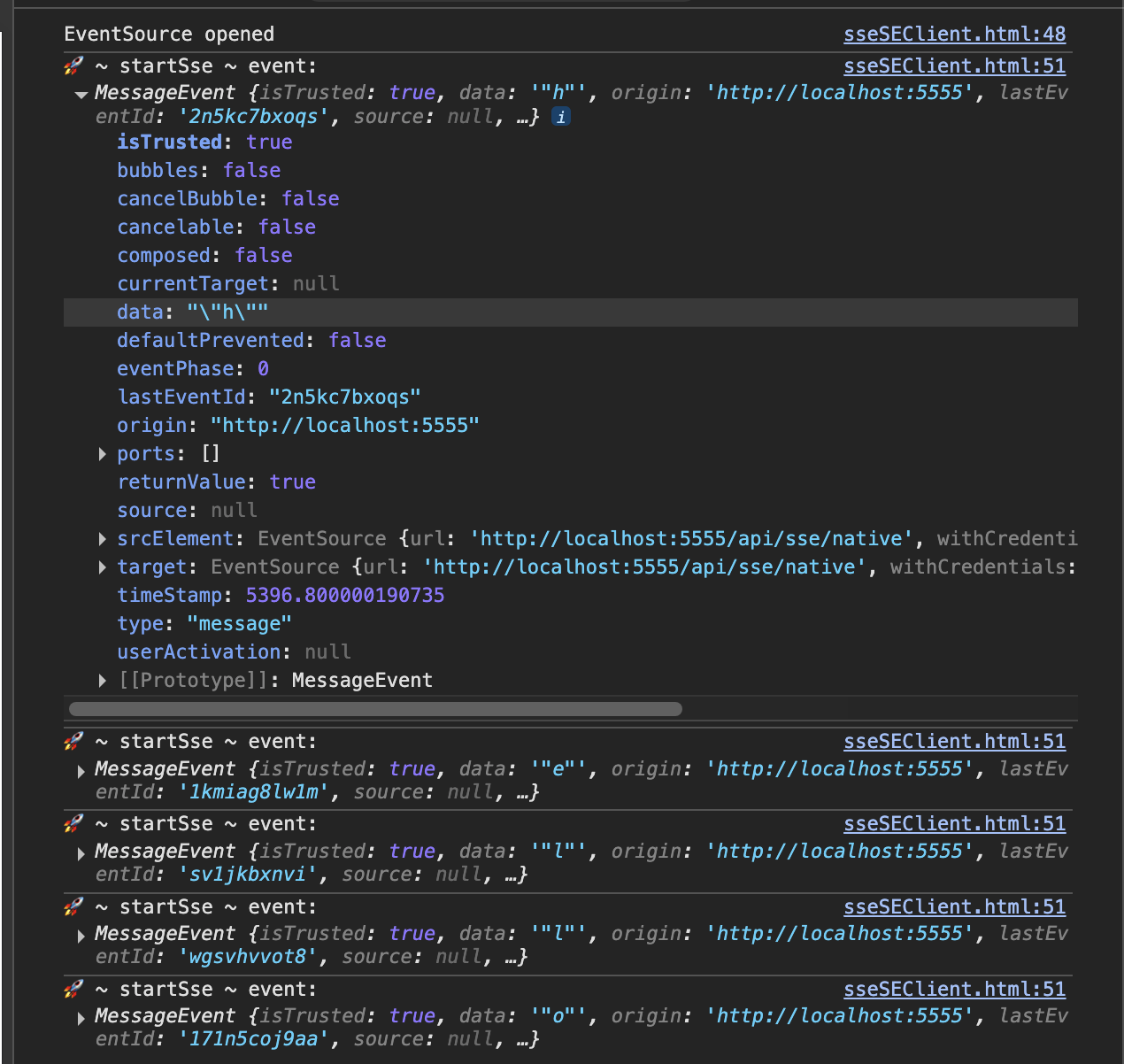Click the lastEventId value "2n5kc7bxoqs"

point(344,397)
